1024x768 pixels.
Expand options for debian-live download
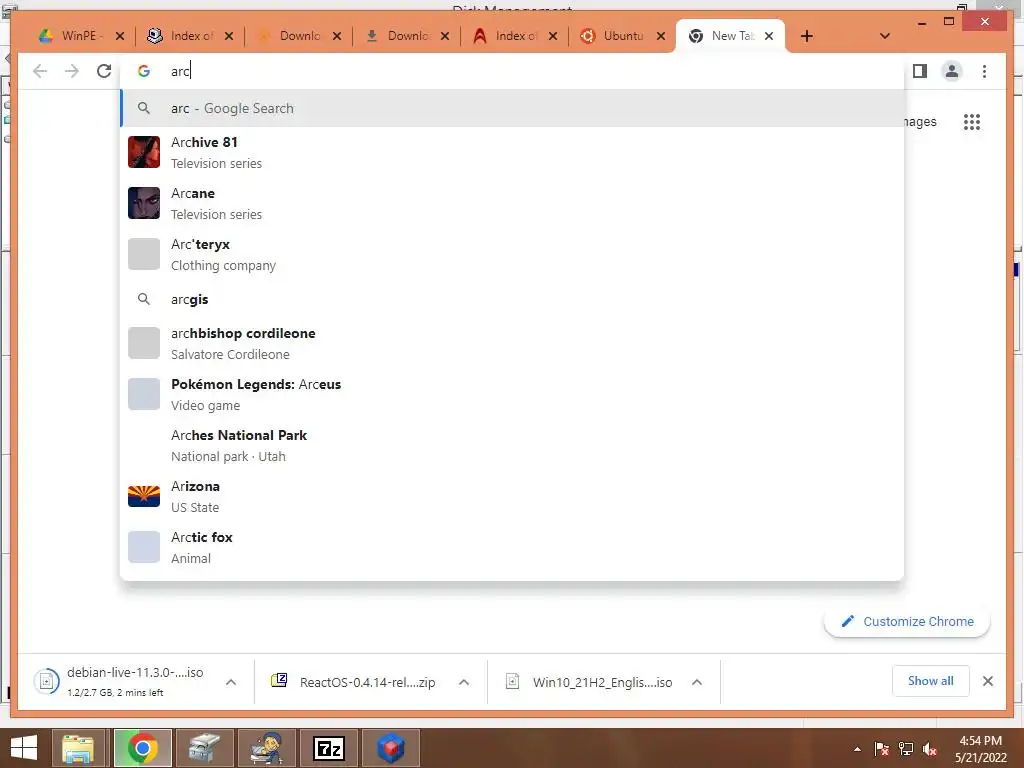point(231,682)
